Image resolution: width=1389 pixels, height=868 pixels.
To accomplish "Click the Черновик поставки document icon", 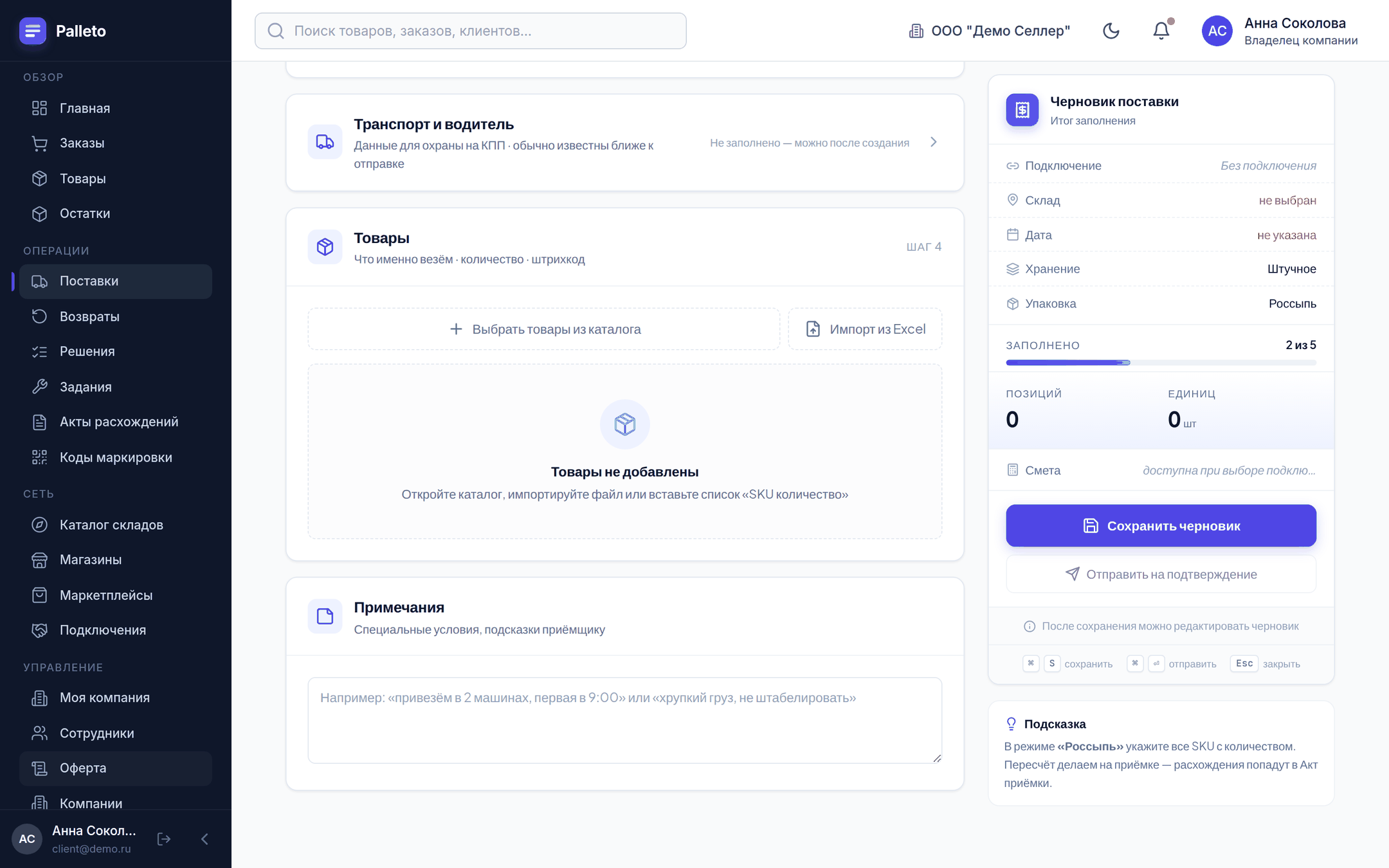I will point(1022,110).
